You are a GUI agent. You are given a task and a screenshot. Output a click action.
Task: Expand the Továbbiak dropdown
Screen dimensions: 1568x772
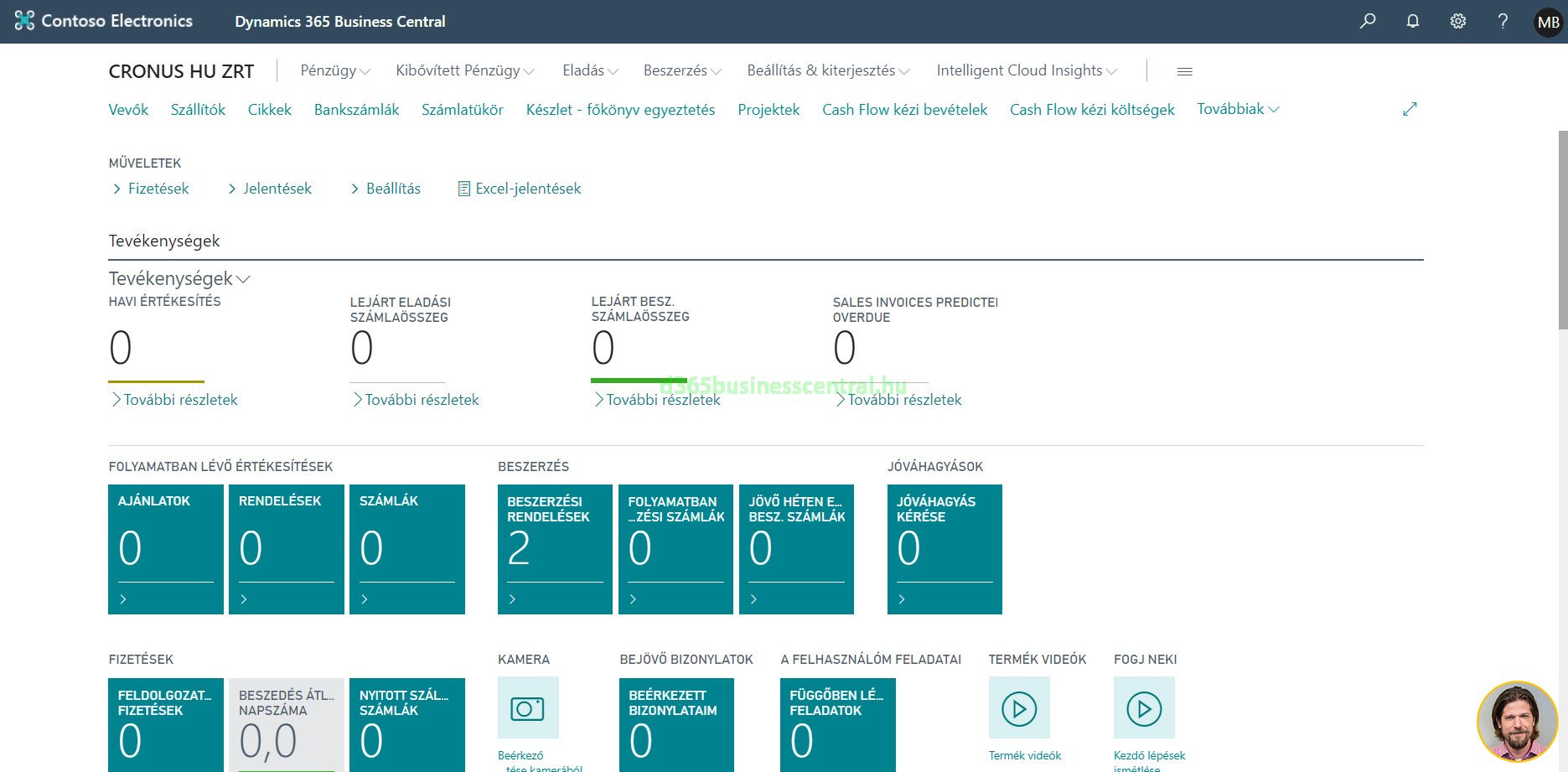(1238, 109)
